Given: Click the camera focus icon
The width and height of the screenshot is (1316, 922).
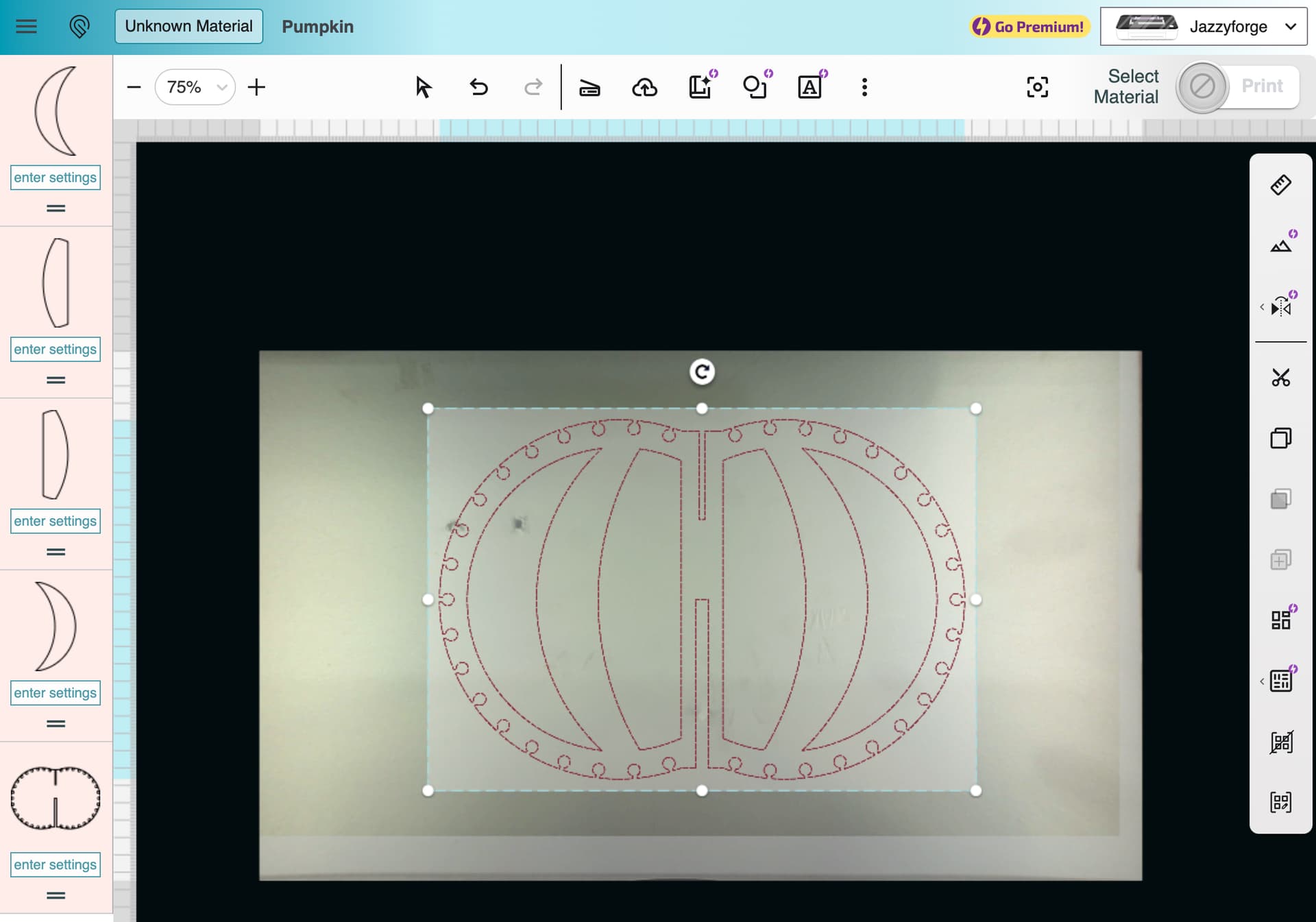Looking at the screenshot, I should [x=1037, y=87].
